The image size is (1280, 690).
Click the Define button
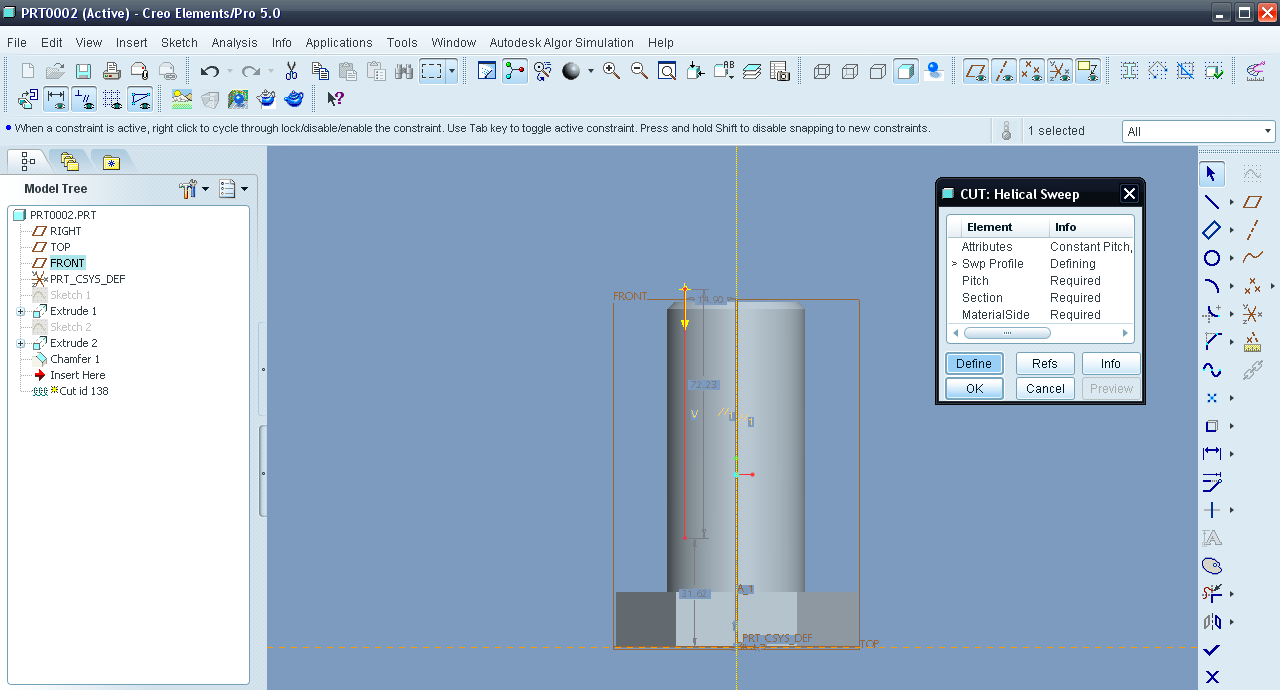click(974, 364)
